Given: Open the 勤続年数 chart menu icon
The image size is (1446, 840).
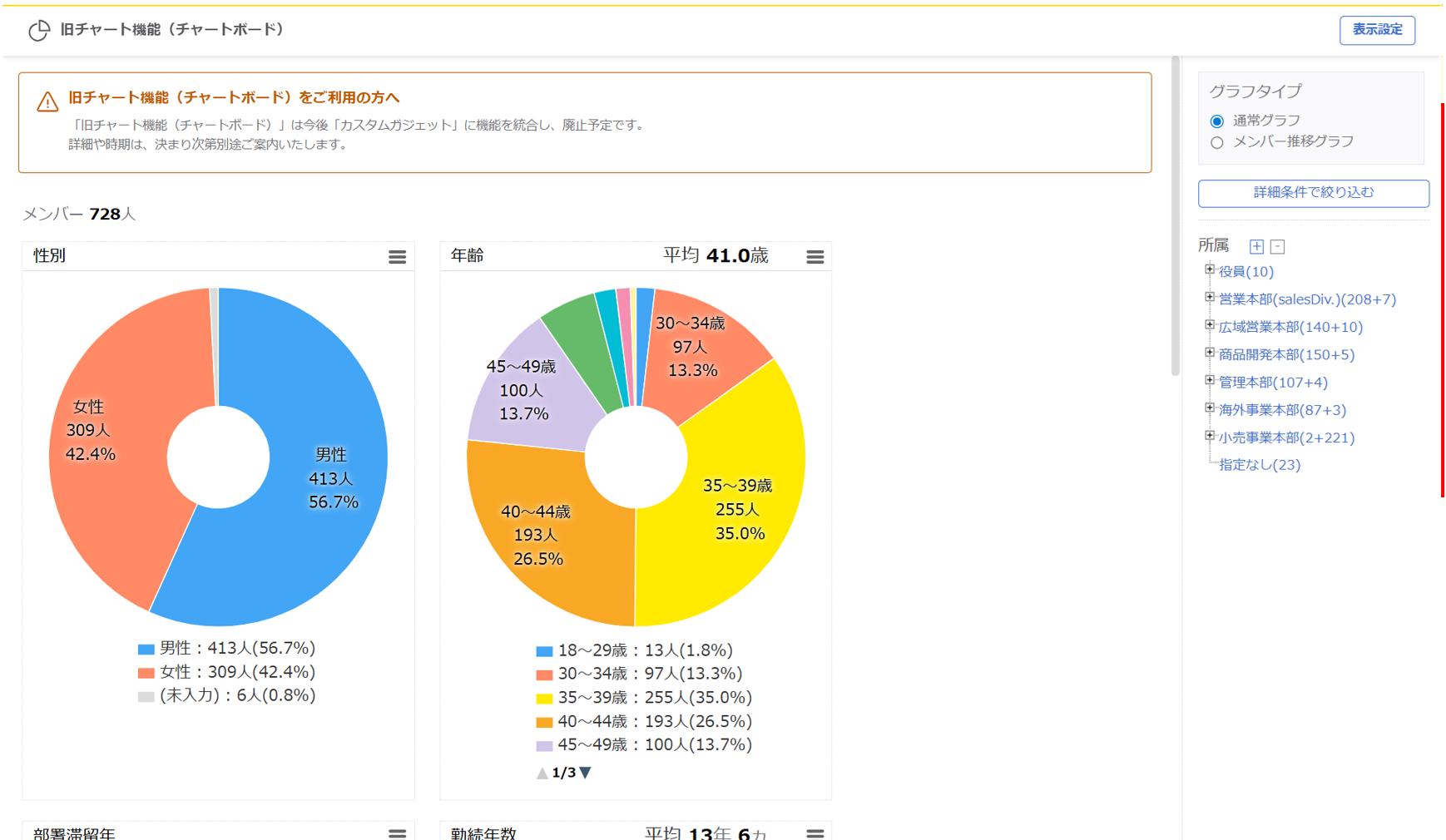Looking at the screenshot, I should [815, 833].
